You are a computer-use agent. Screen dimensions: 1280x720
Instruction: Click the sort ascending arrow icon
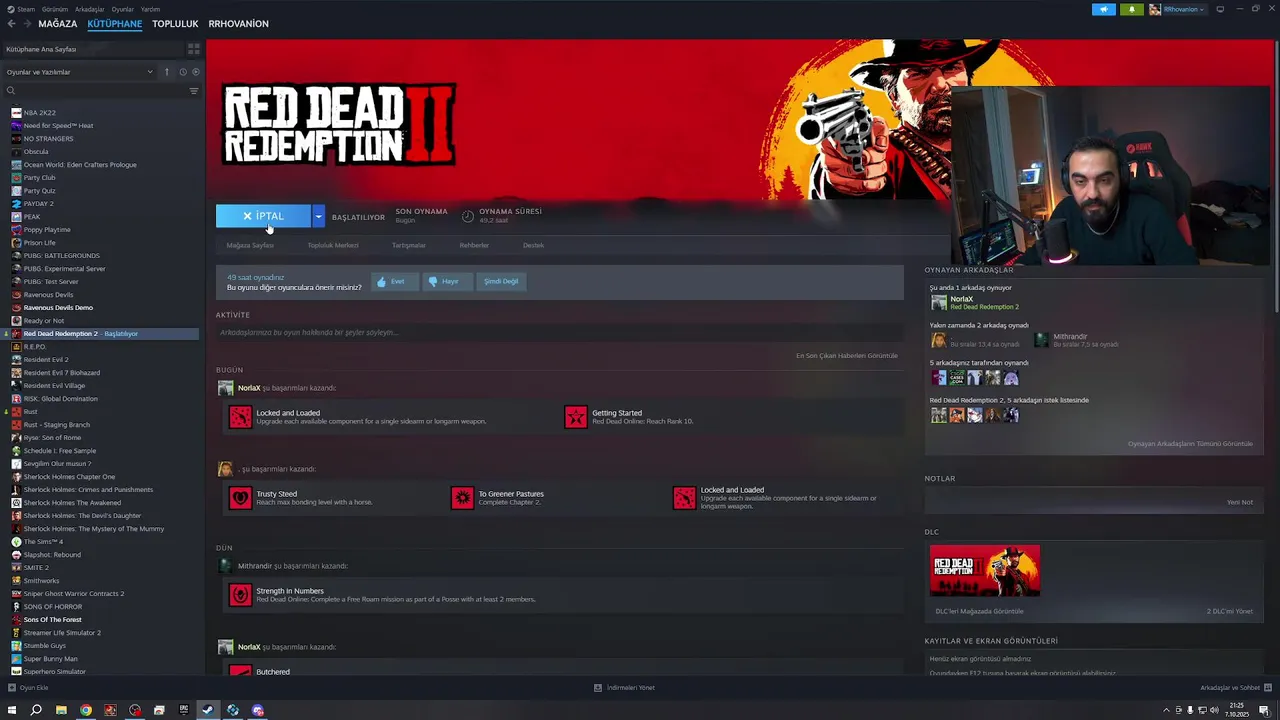(x=167, y=72)
